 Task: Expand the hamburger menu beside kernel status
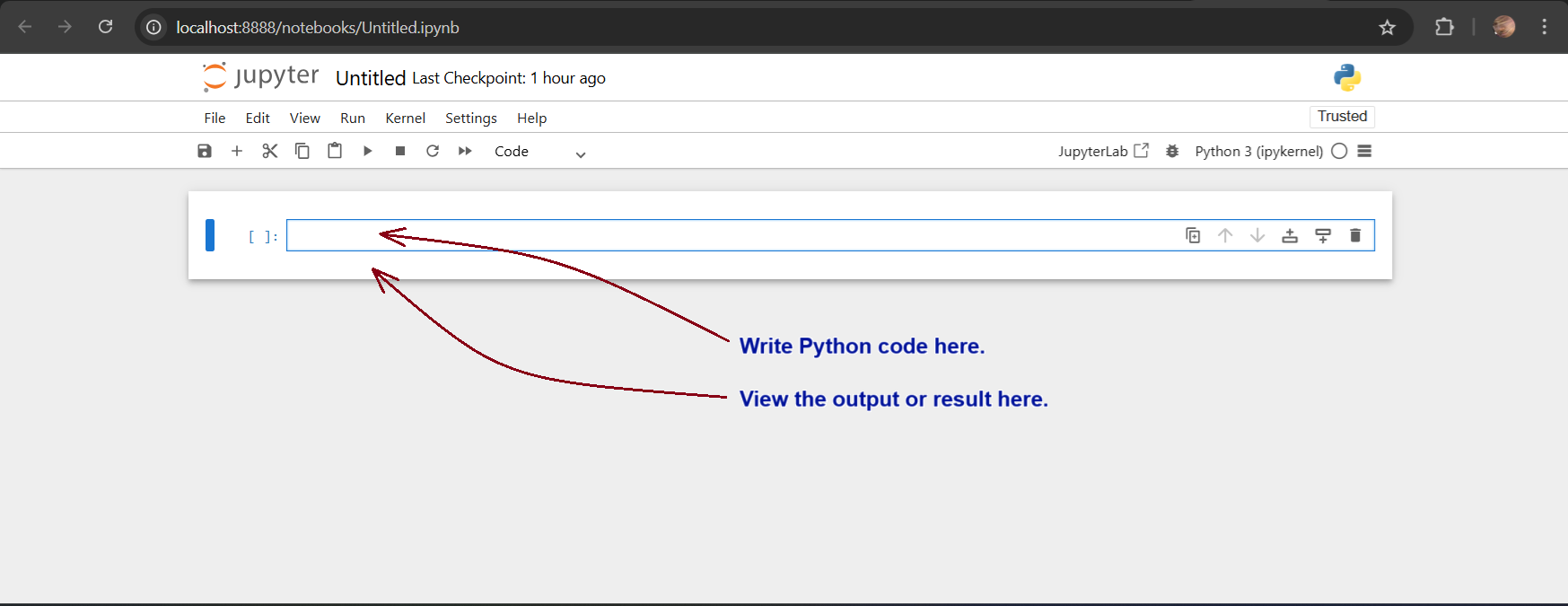point(1364,151)
